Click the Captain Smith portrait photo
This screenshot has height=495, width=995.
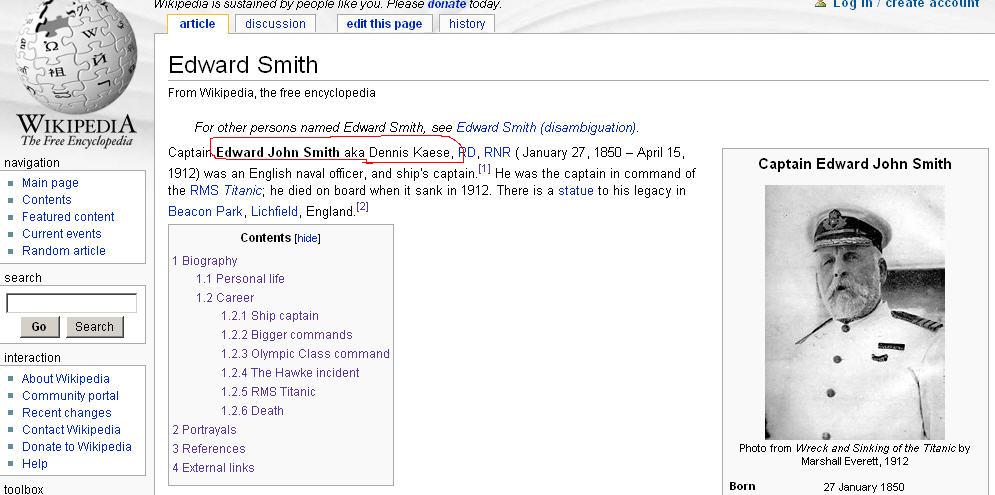click(854, 312)
